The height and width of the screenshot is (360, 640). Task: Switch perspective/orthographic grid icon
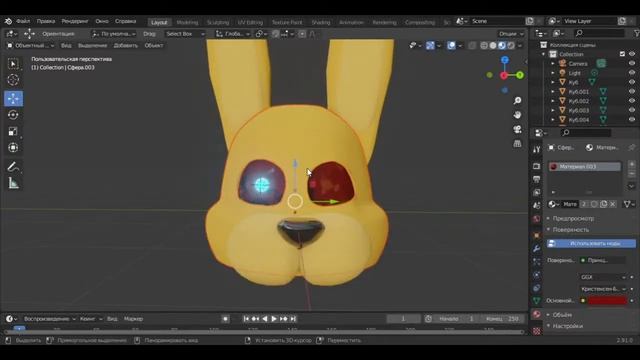518,144
